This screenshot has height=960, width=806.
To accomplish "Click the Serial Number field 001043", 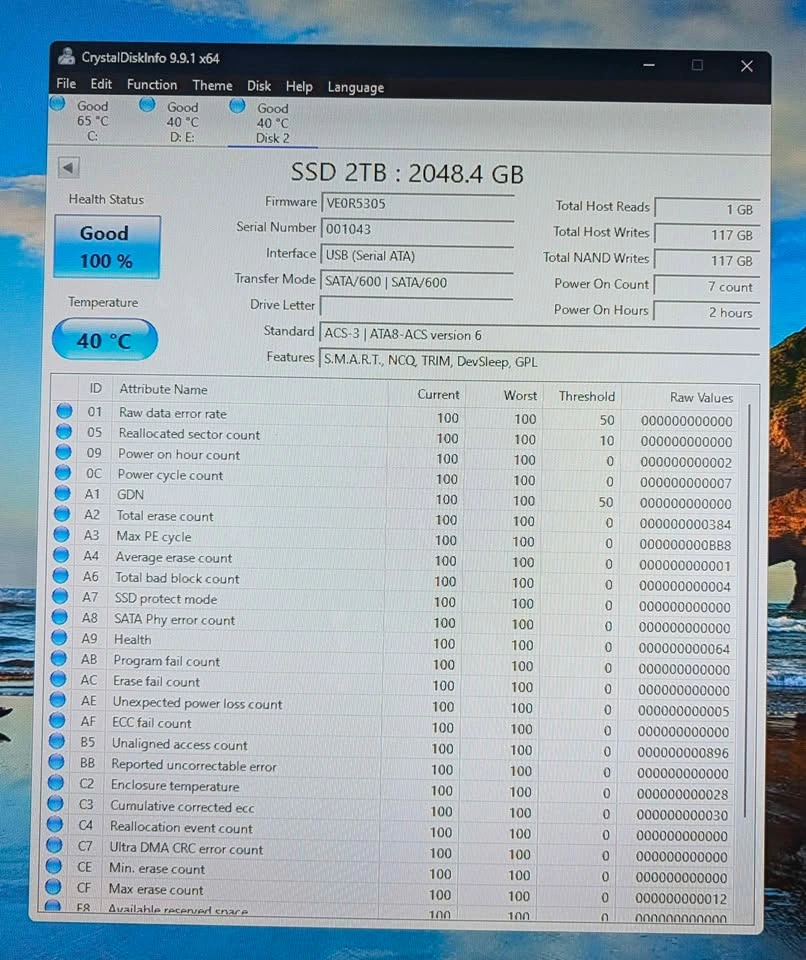I will (x=417, y=230).
